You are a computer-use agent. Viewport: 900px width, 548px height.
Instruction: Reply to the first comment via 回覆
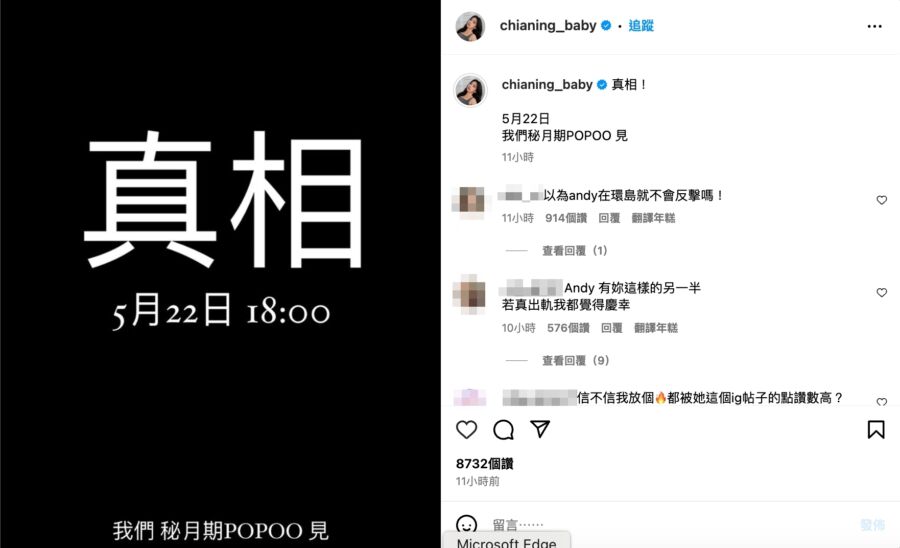609,218
